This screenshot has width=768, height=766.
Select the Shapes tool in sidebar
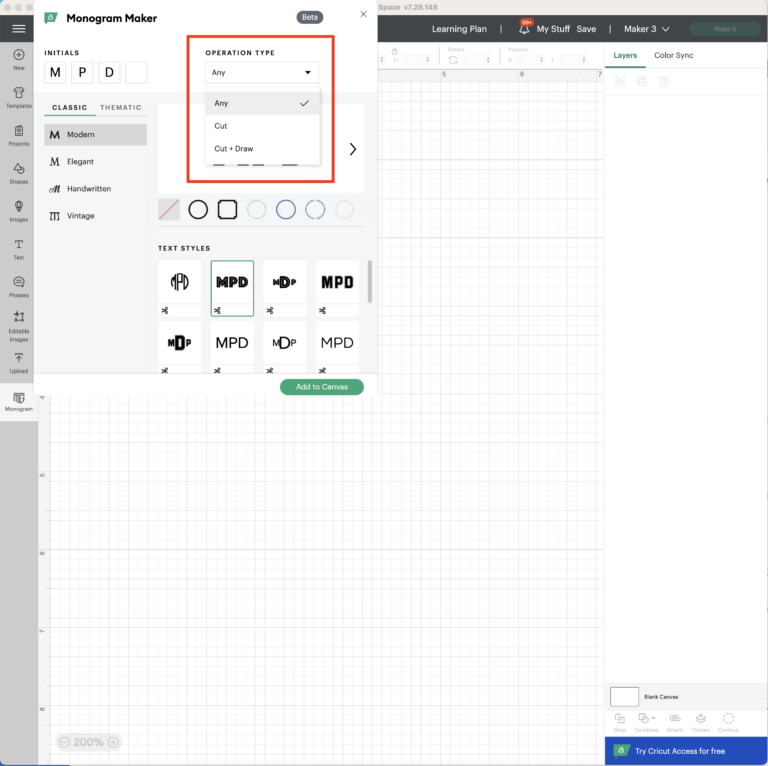click(18, 172)
